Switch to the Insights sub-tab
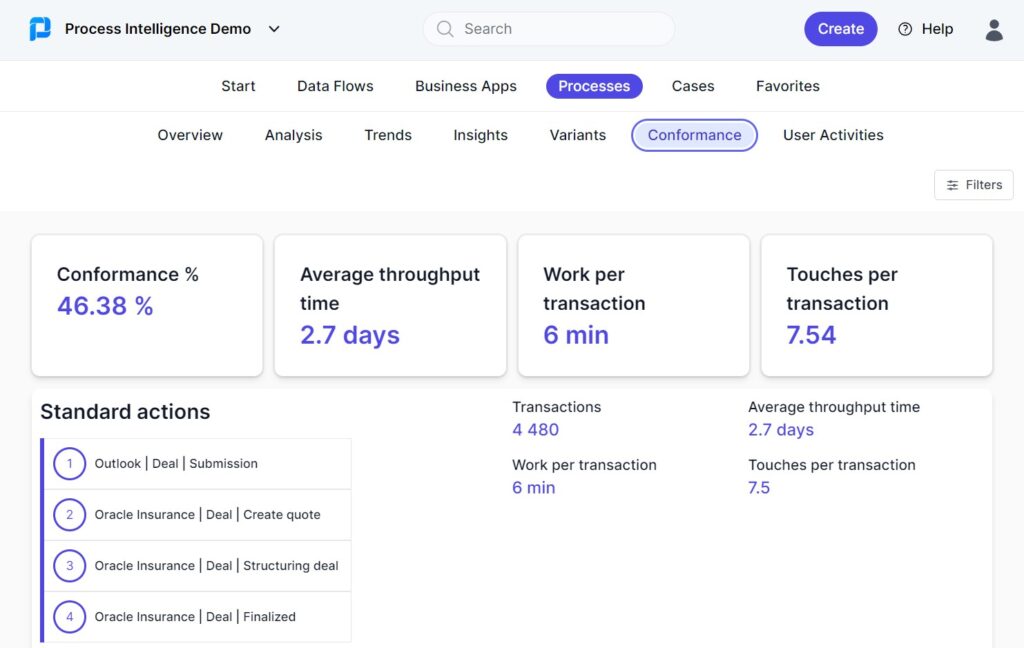 point(481,135)
